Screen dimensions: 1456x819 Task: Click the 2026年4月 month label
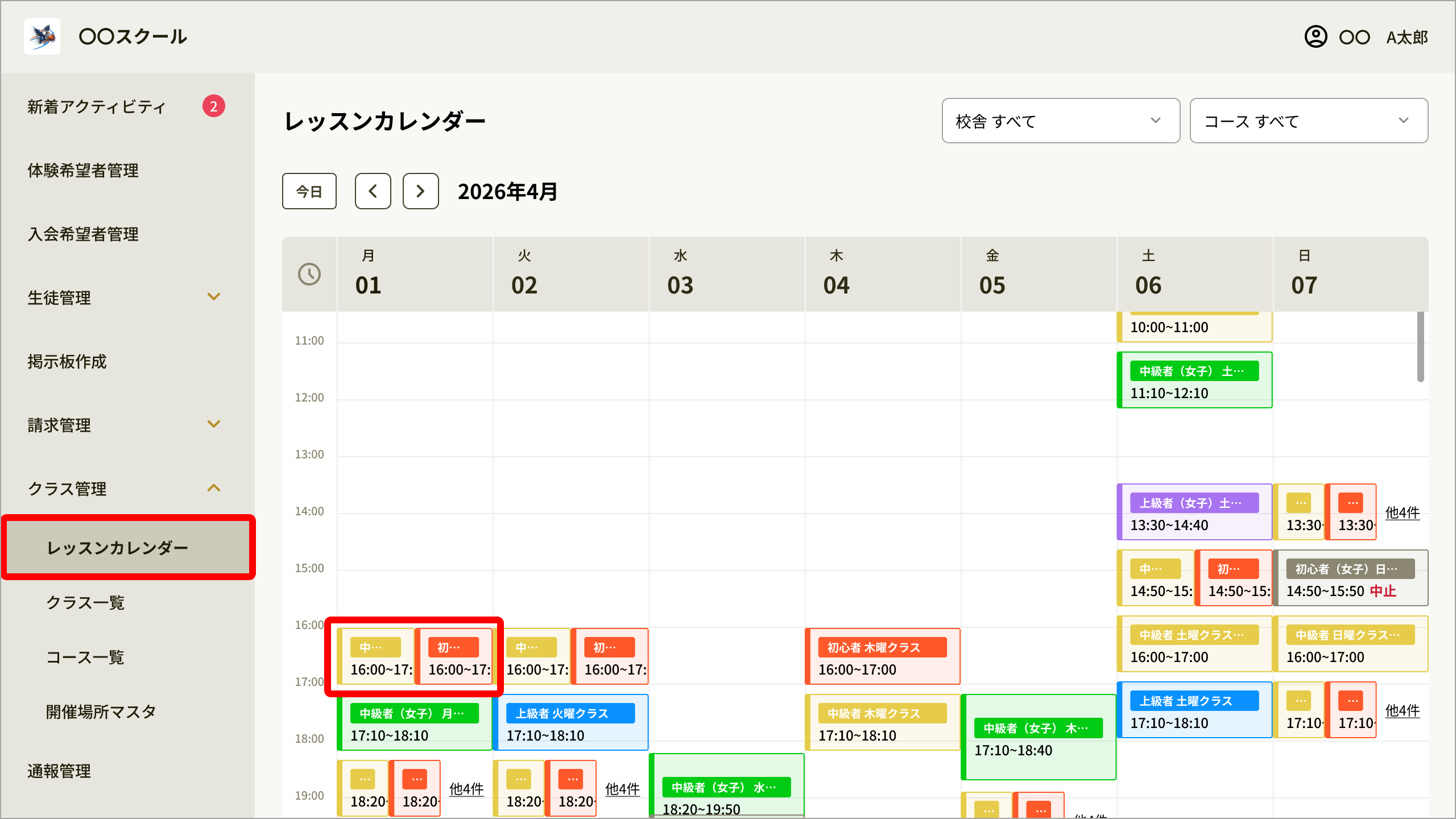(x=507, y=192)
